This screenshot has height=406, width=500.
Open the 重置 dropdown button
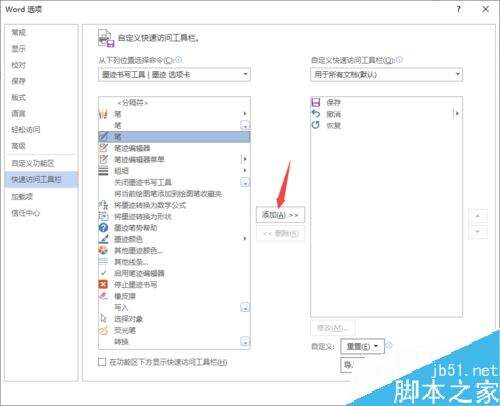(362, 346)
